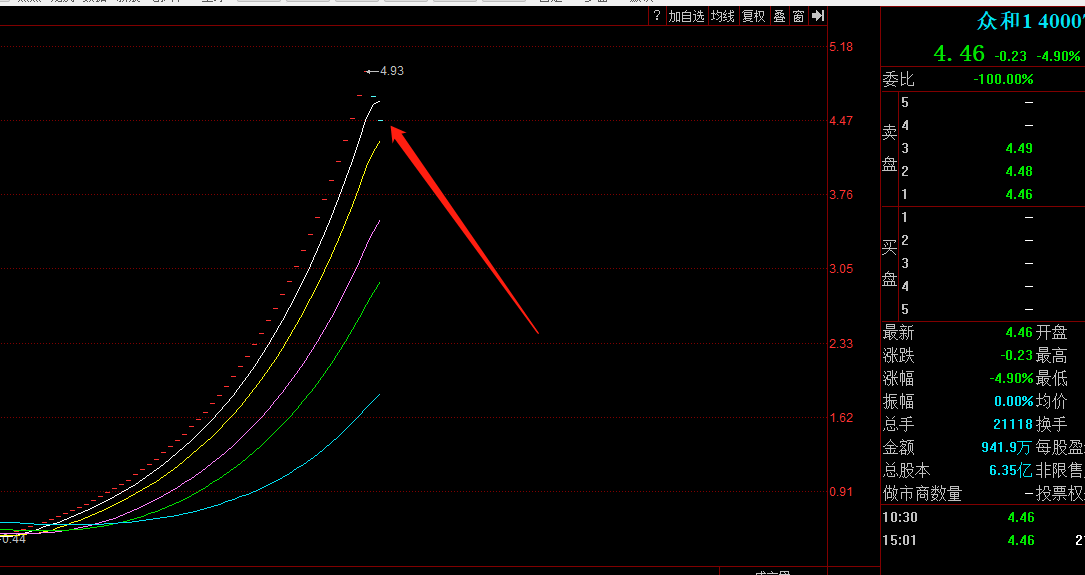Click stock name 众和1
This screenshot has width=1085, height=575.
1004,21
